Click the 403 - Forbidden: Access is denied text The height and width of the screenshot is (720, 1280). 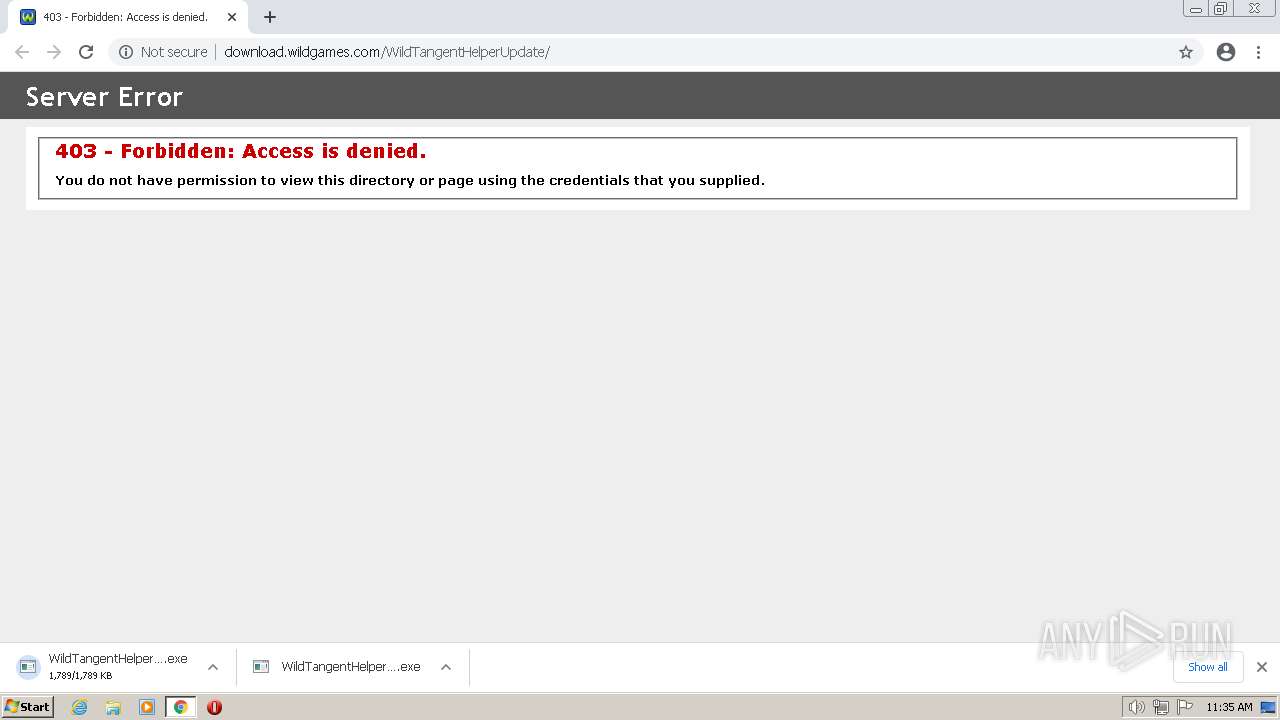(241, 151)
